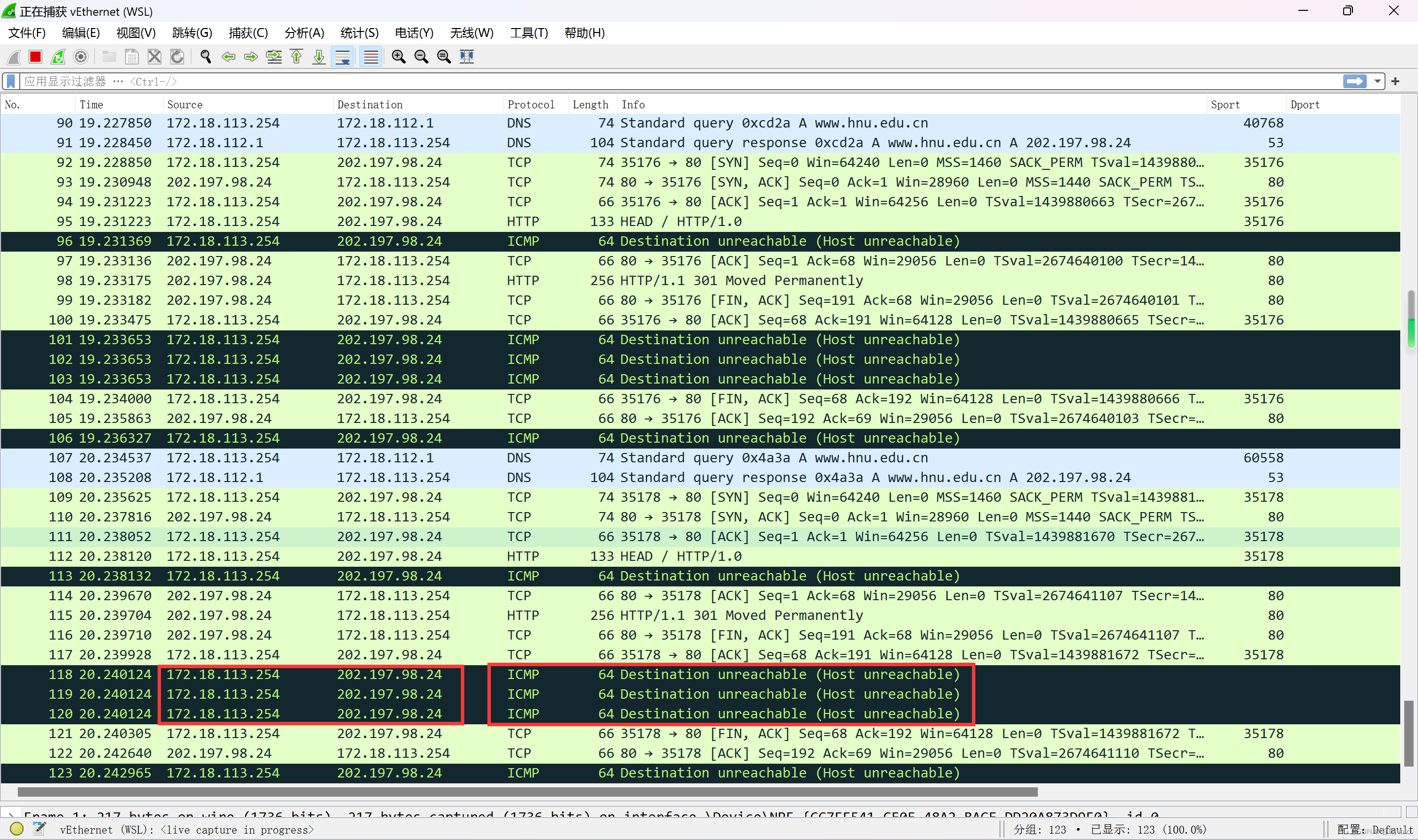1418x840 pixels.
Task: Open the 统计(S) menu
Action: coord(359,33)
